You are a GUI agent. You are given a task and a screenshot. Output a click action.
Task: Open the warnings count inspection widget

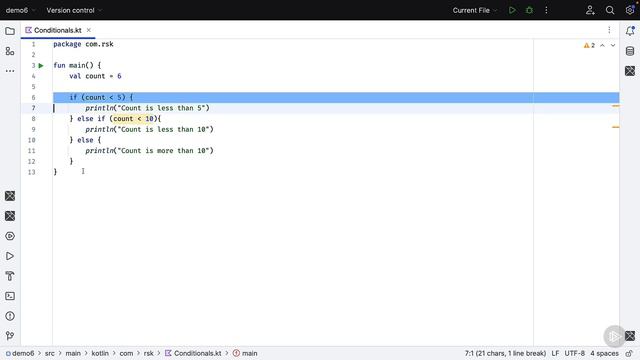589,45
